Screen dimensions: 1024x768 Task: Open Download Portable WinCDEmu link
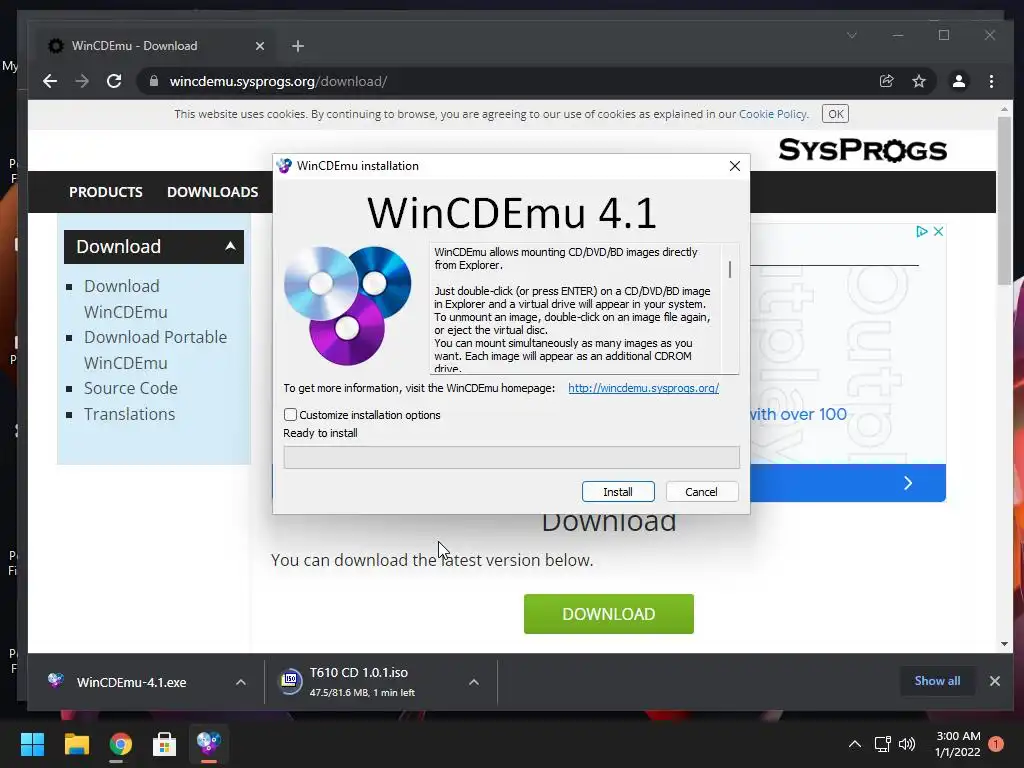point(155,350)
